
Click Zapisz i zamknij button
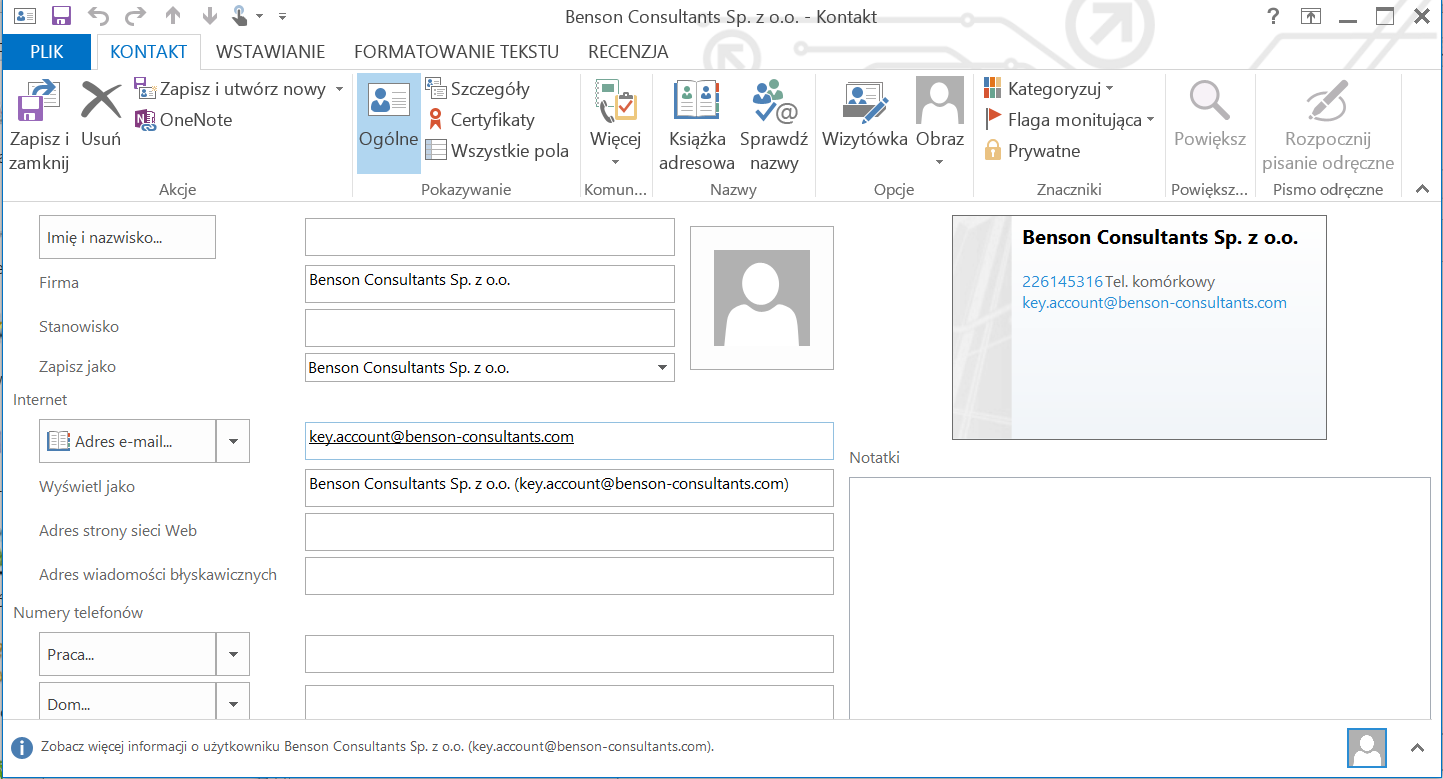pos(39,126)
